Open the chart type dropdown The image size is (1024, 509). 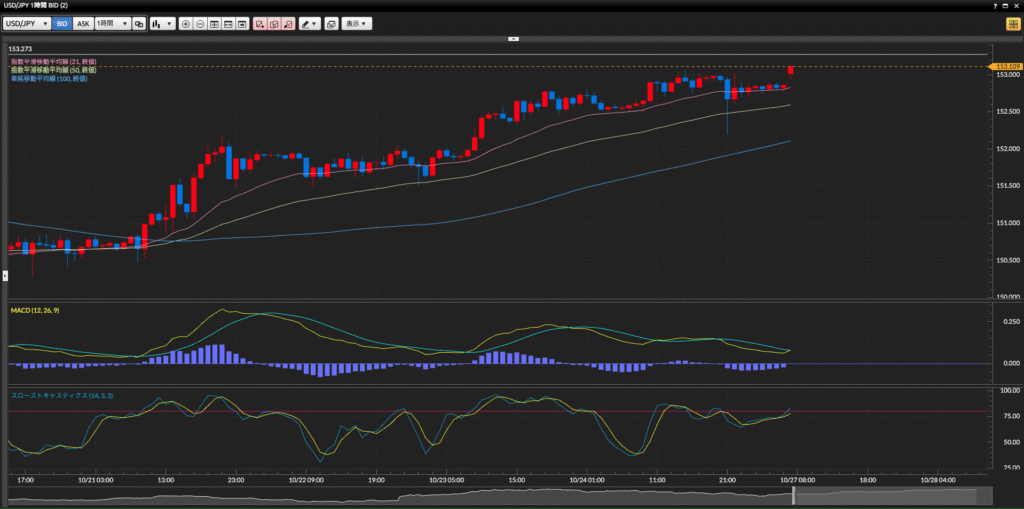click(162, 23)
